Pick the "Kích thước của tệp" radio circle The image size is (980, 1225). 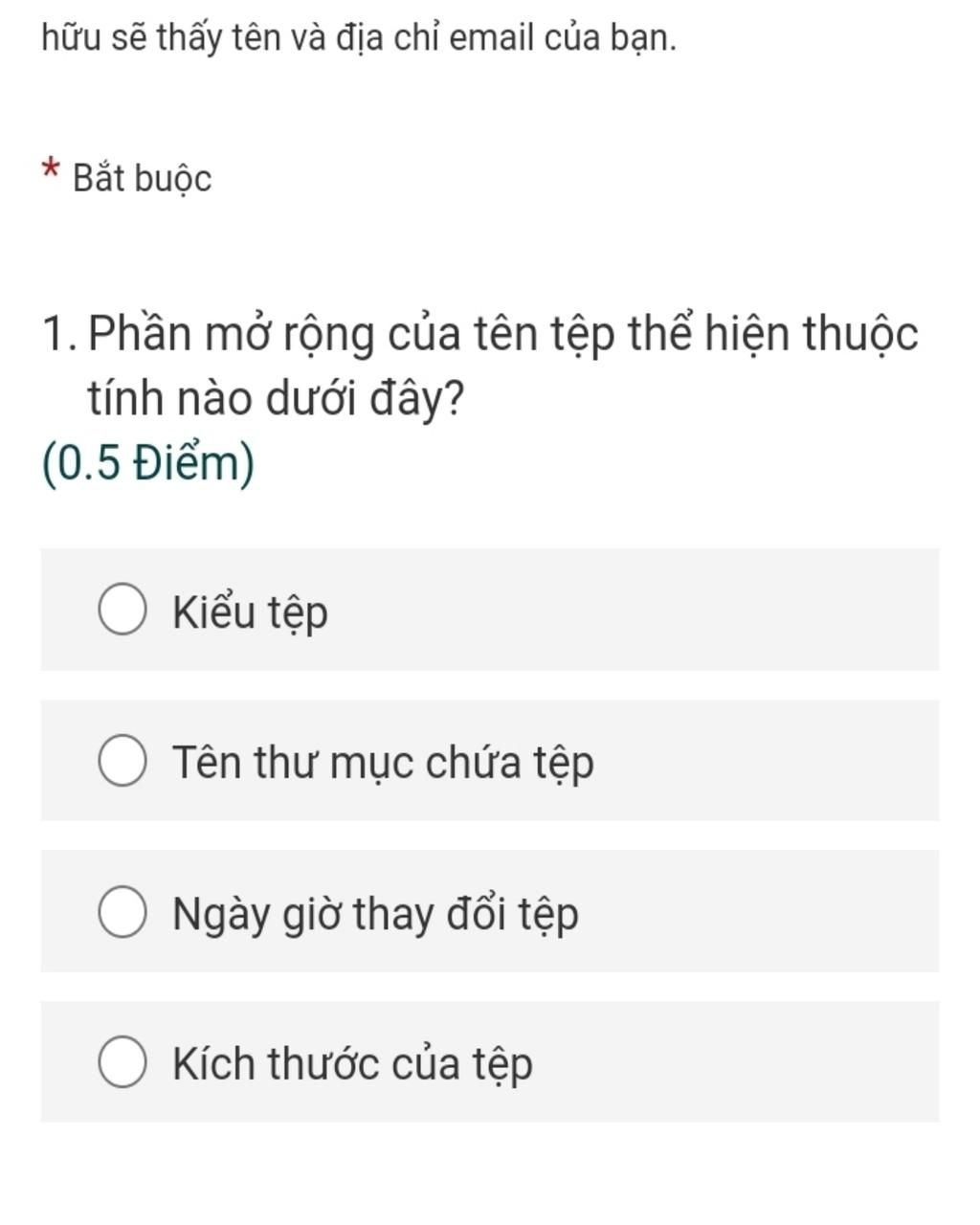point(122,1062)
